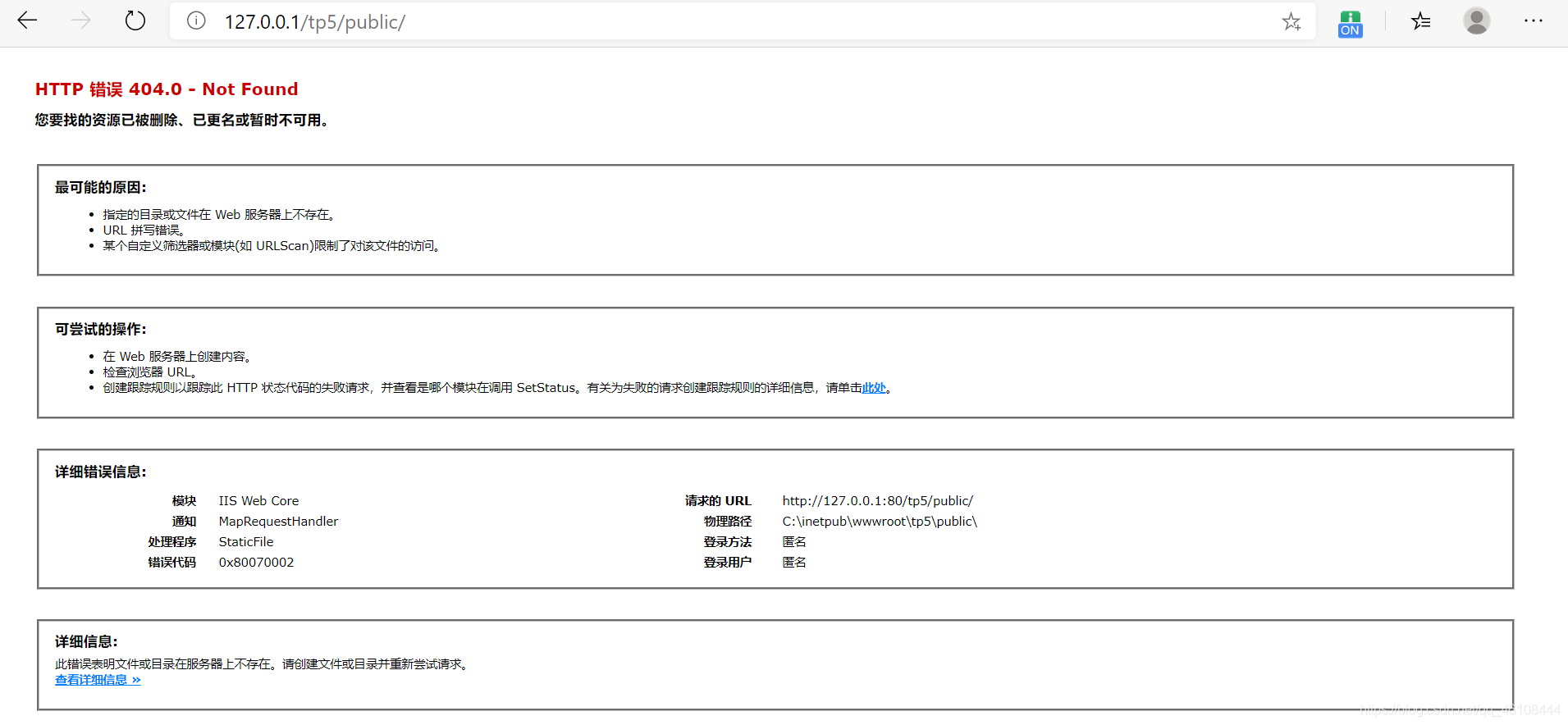Click the 详细信息 heading

(x=86, y=642)
